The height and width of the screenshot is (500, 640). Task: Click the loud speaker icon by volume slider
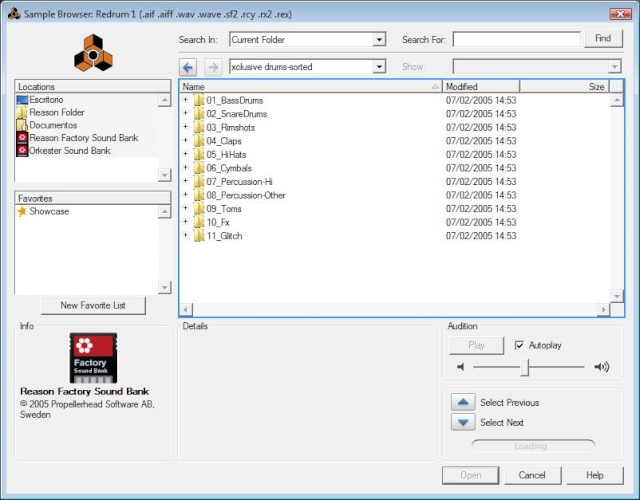pos(602,367)
